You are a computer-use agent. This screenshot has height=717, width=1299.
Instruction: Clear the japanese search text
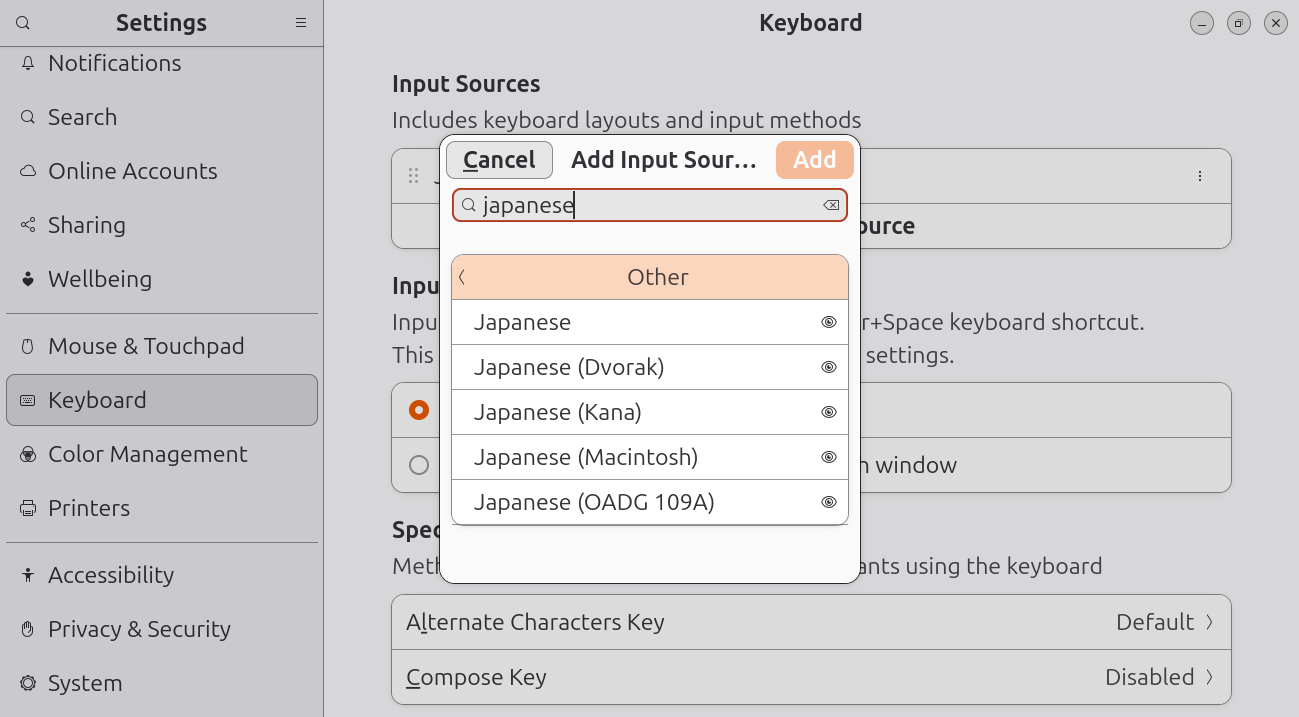click(831, 205)
